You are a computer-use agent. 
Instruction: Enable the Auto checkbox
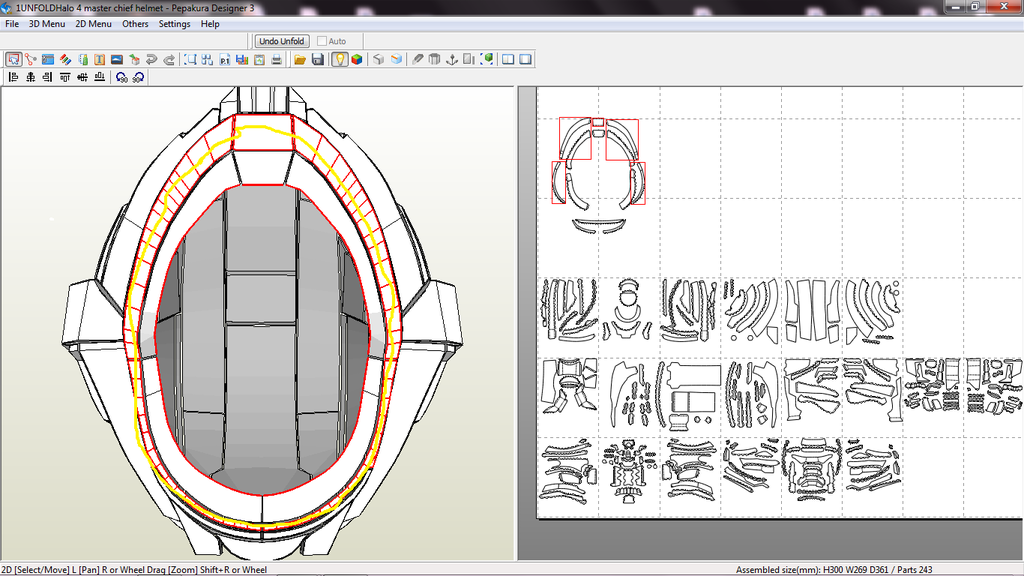pyautogui.click(x=322, y=41)
